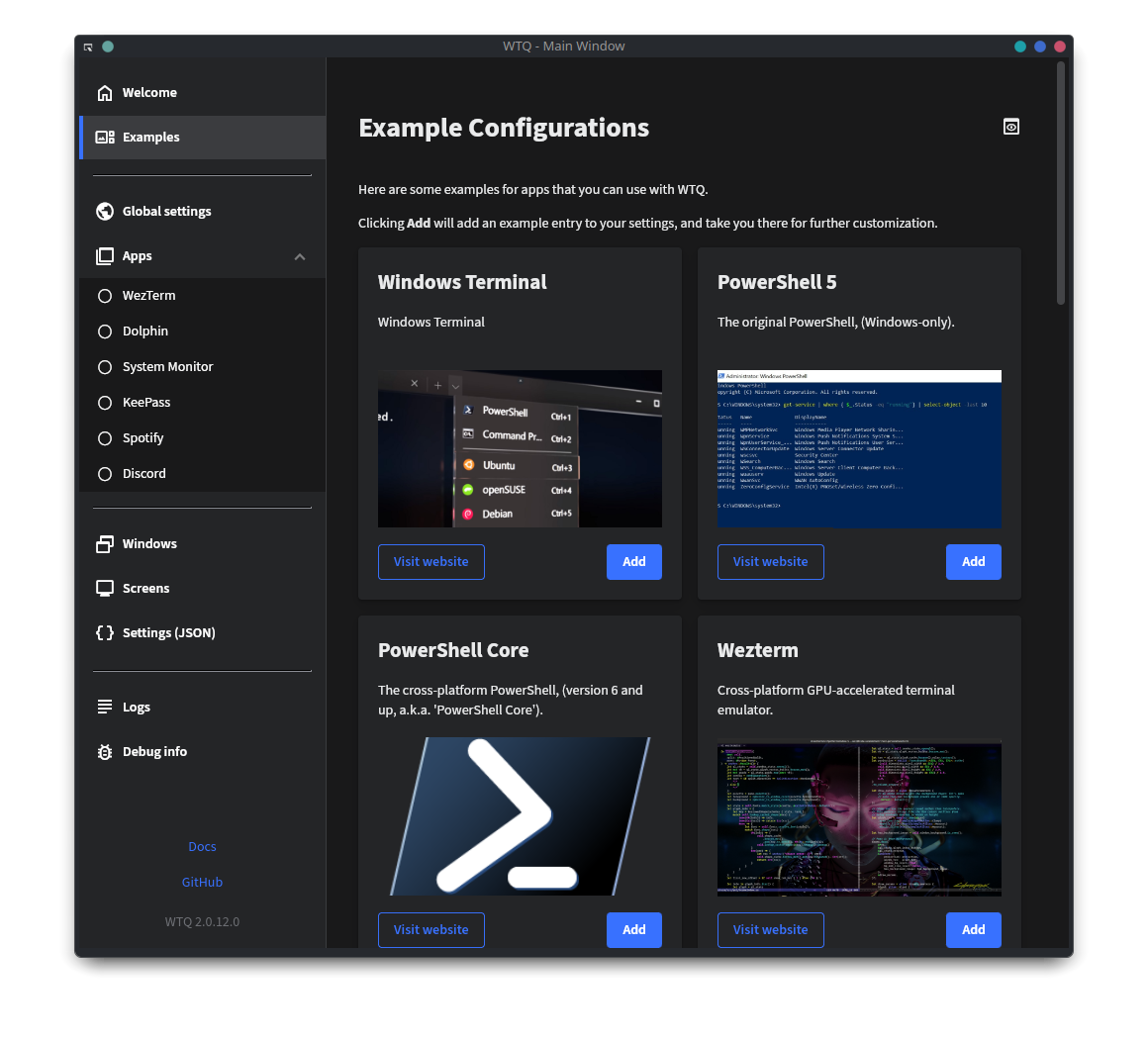Click the Windows Terminal screenshot thumbnail

(x=520, y=449)
